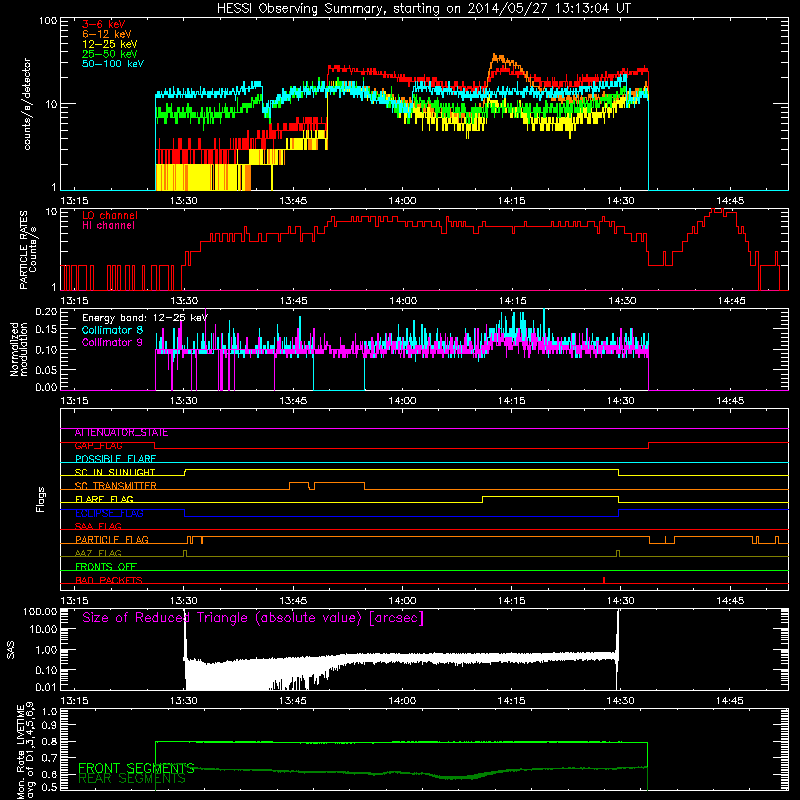
Task: Select the Collimator 8 legend label
Action: [x=112, y=330]
